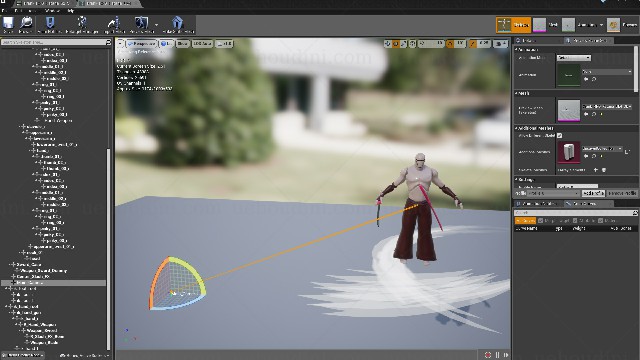Viewport: 640px width, 360px height.
Task: Switch to Animation editing mode
Action: point(579,25)
